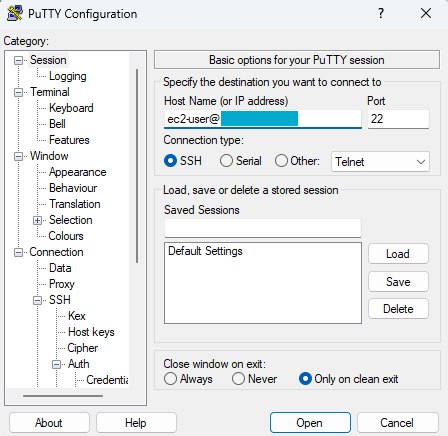
Task: Delete the selected saved session
Action: 398,309
